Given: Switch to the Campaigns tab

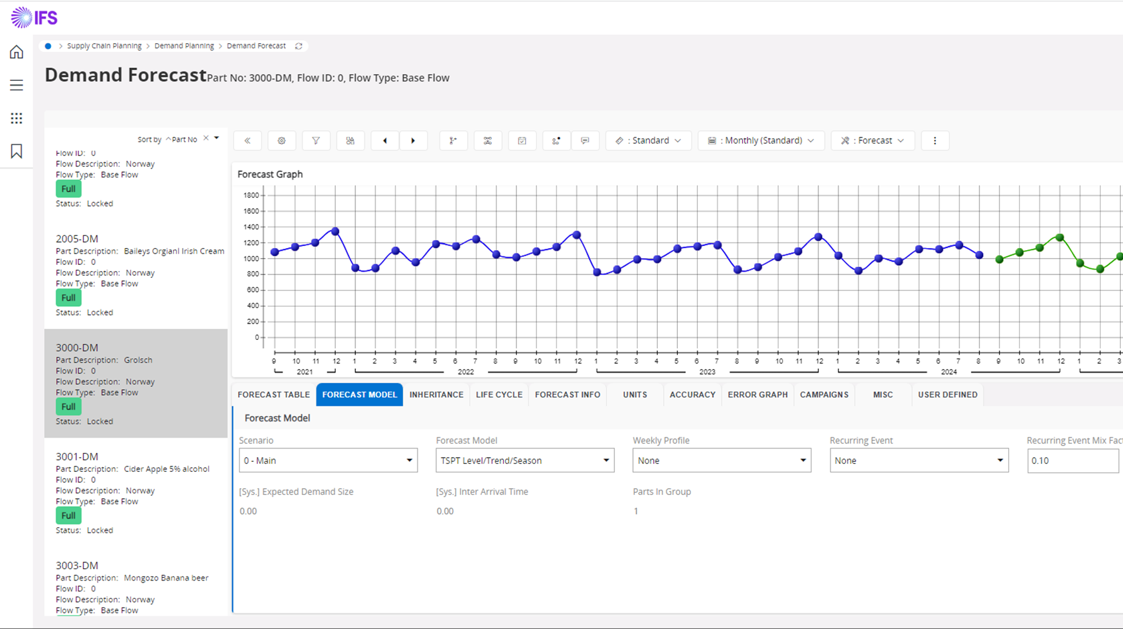Looking at the screenshot, I should coord(824,395).
